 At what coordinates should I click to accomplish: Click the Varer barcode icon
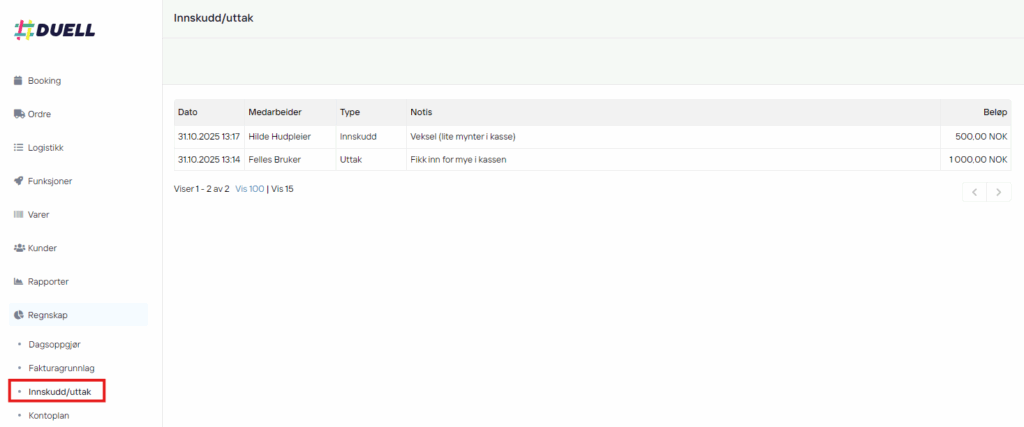(x=18, y=214)
